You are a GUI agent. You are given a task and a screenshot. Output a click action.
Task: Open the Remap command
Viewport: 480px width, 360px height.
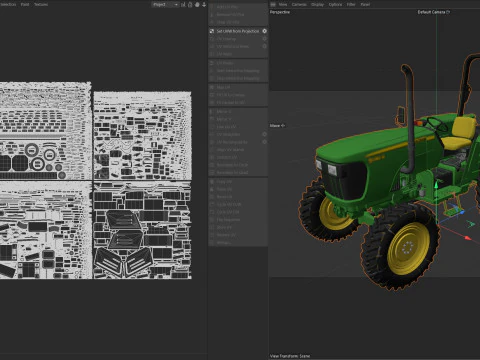238,243
